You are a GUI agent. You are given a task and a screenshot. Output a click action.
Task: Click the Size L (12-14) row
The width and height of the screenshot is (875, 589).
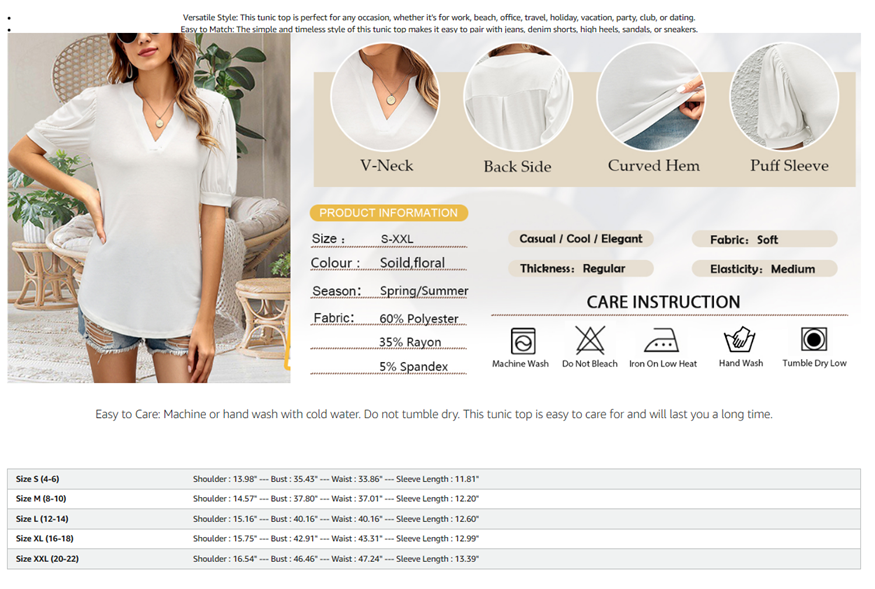coord(433,519)
